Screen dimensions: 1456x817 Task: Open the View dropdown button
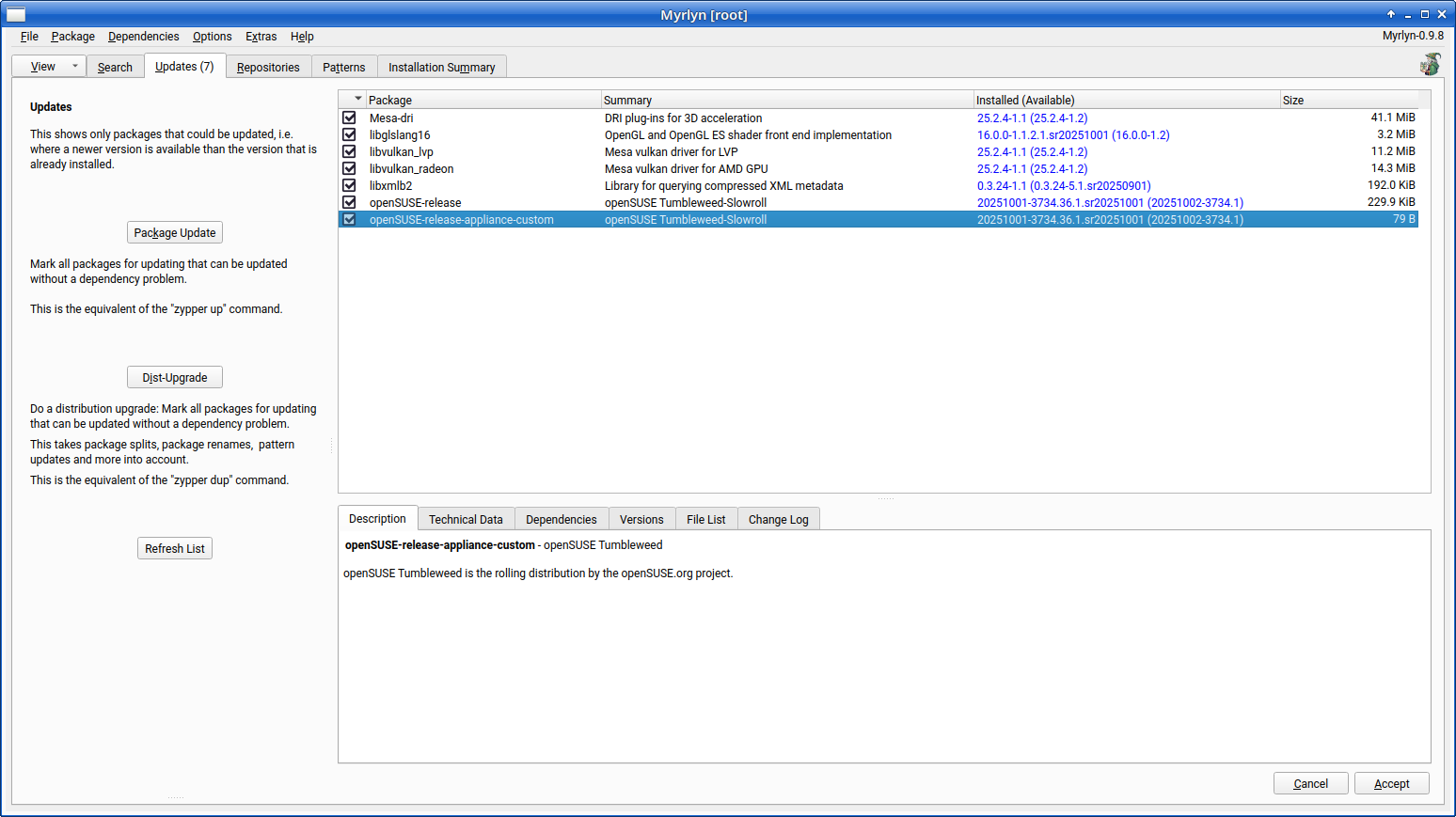click(x=49, y=67)
